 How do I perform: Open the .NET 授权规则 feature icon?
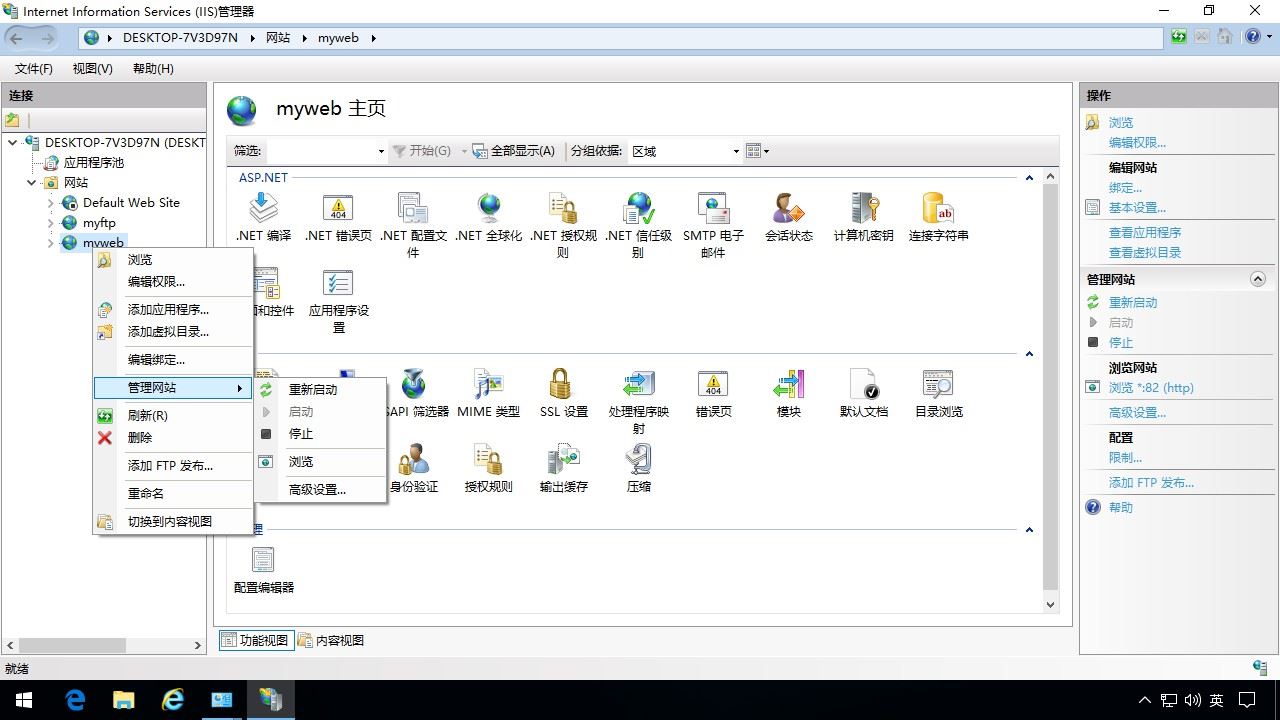click(x=563, y=226)
